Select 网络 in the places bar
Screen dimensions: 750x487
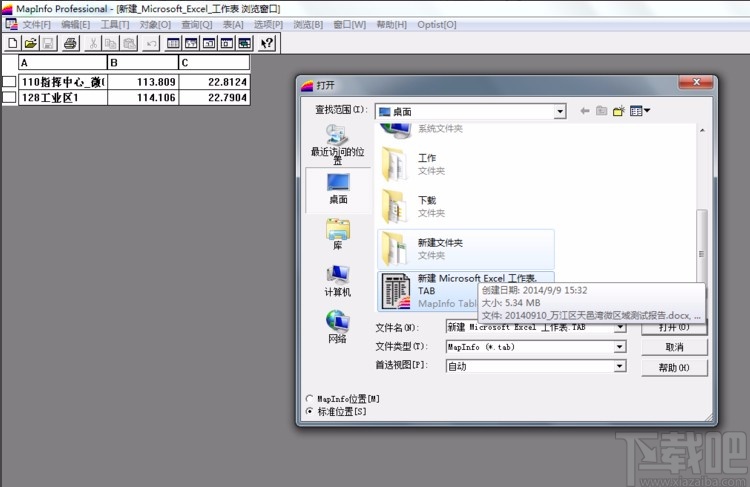(338, 327)
